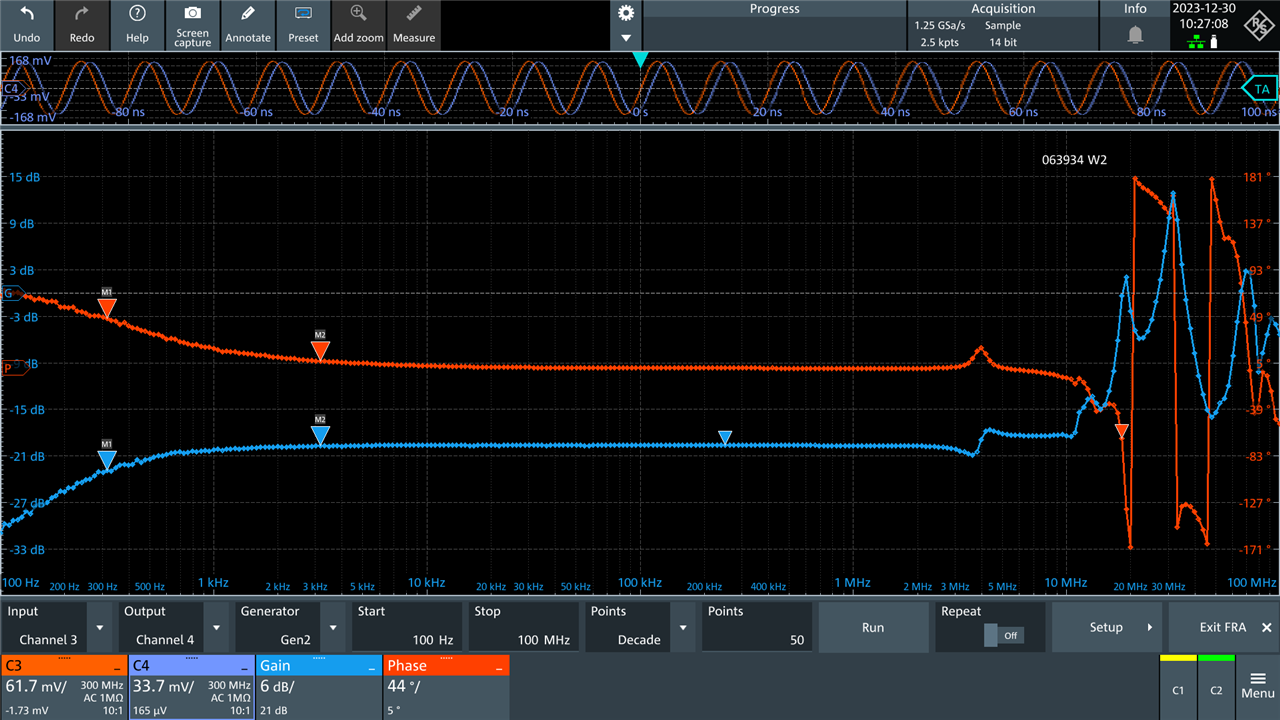Viewport: 1280px width, 720px height.
Task: Open the Help icon
Action: click(137, 14)
